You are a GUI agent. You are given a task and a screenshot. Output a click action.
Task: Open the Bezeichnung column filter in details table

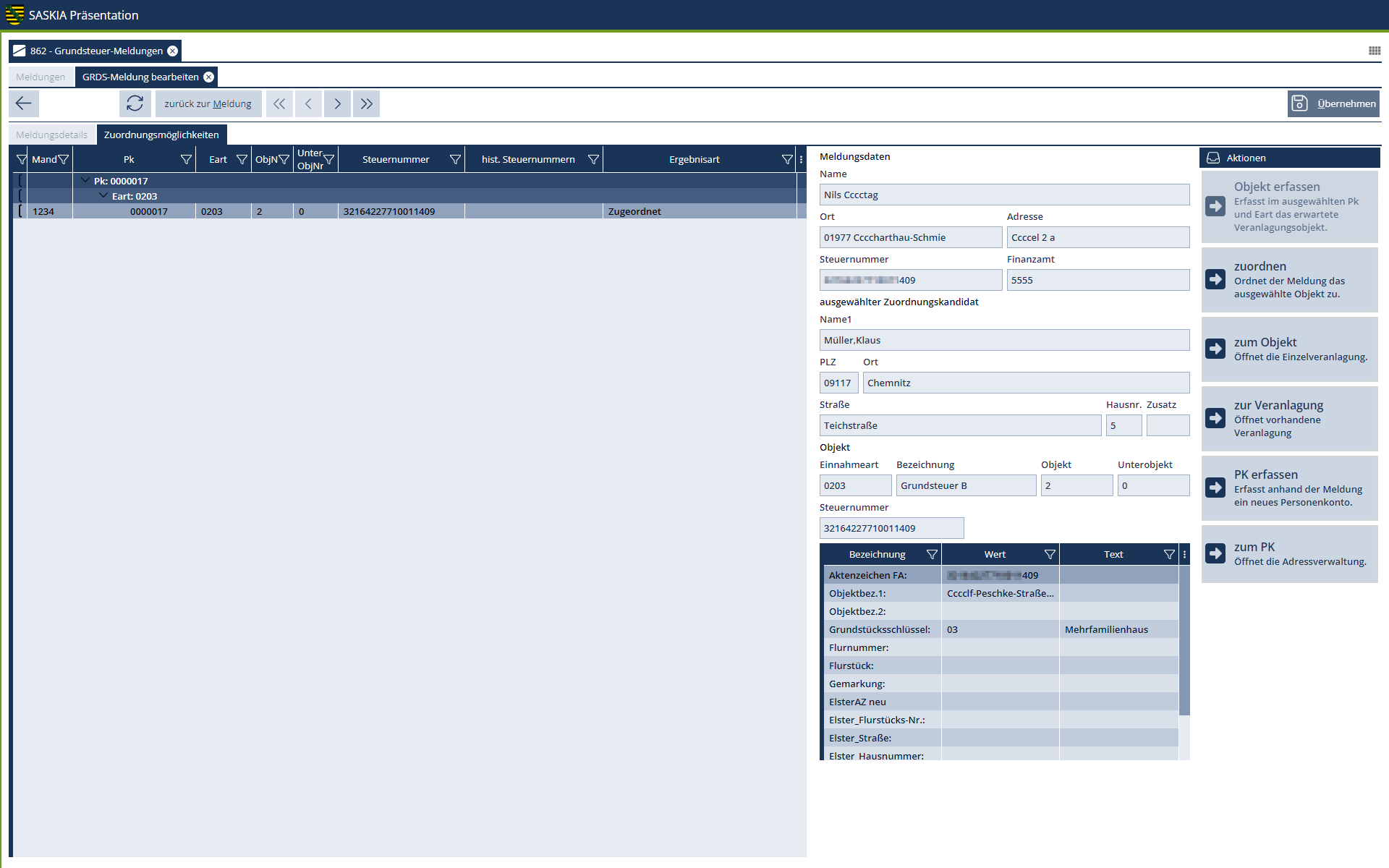pos(932,554)
